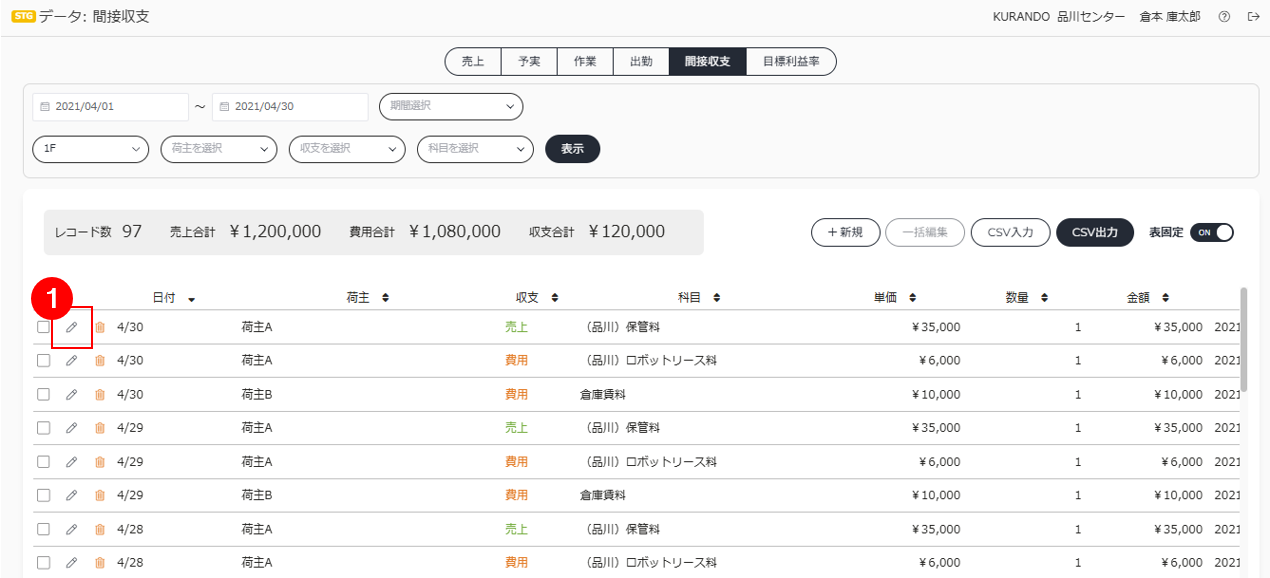Switch to the 予実 tab
The width and height of the screenshot is (1270, 578).
[529, 61]
